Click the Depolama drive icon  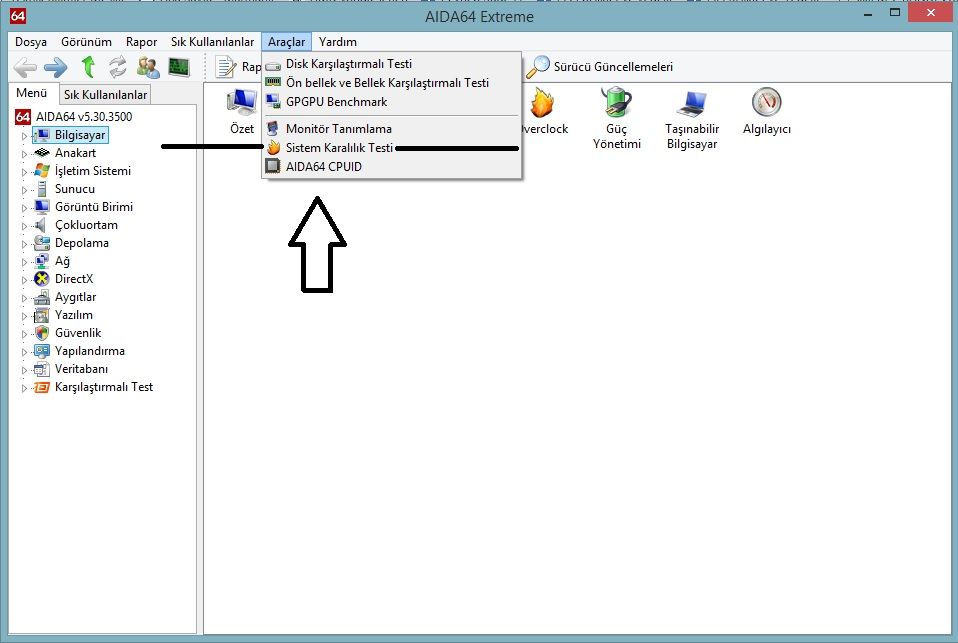pyautogui.click(x=42, y=243)
